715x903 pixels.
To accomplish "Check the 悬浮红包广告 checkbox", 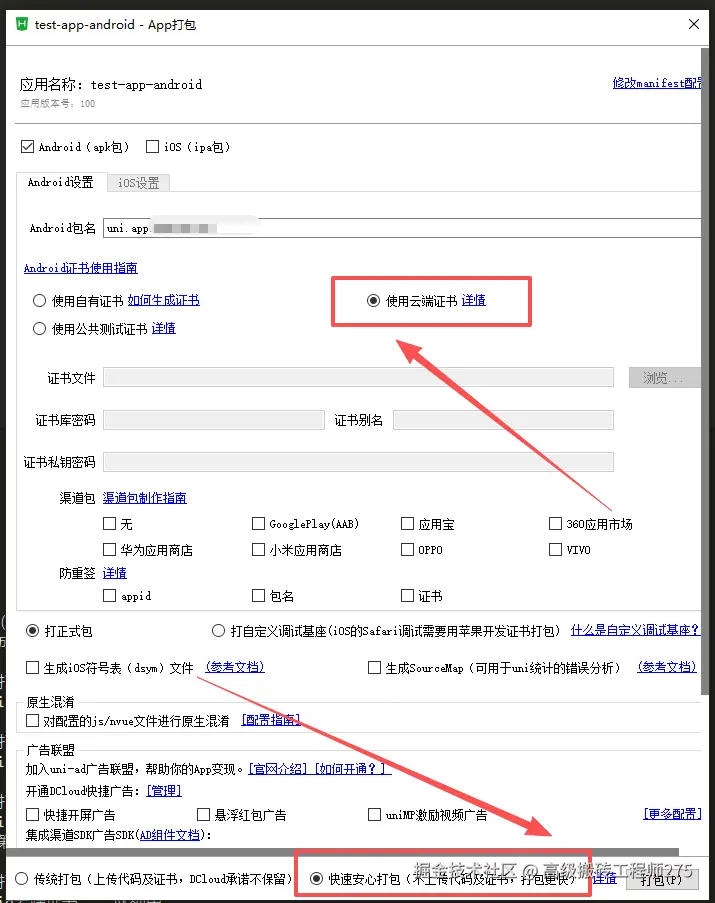I will click(x=203, y=814).
